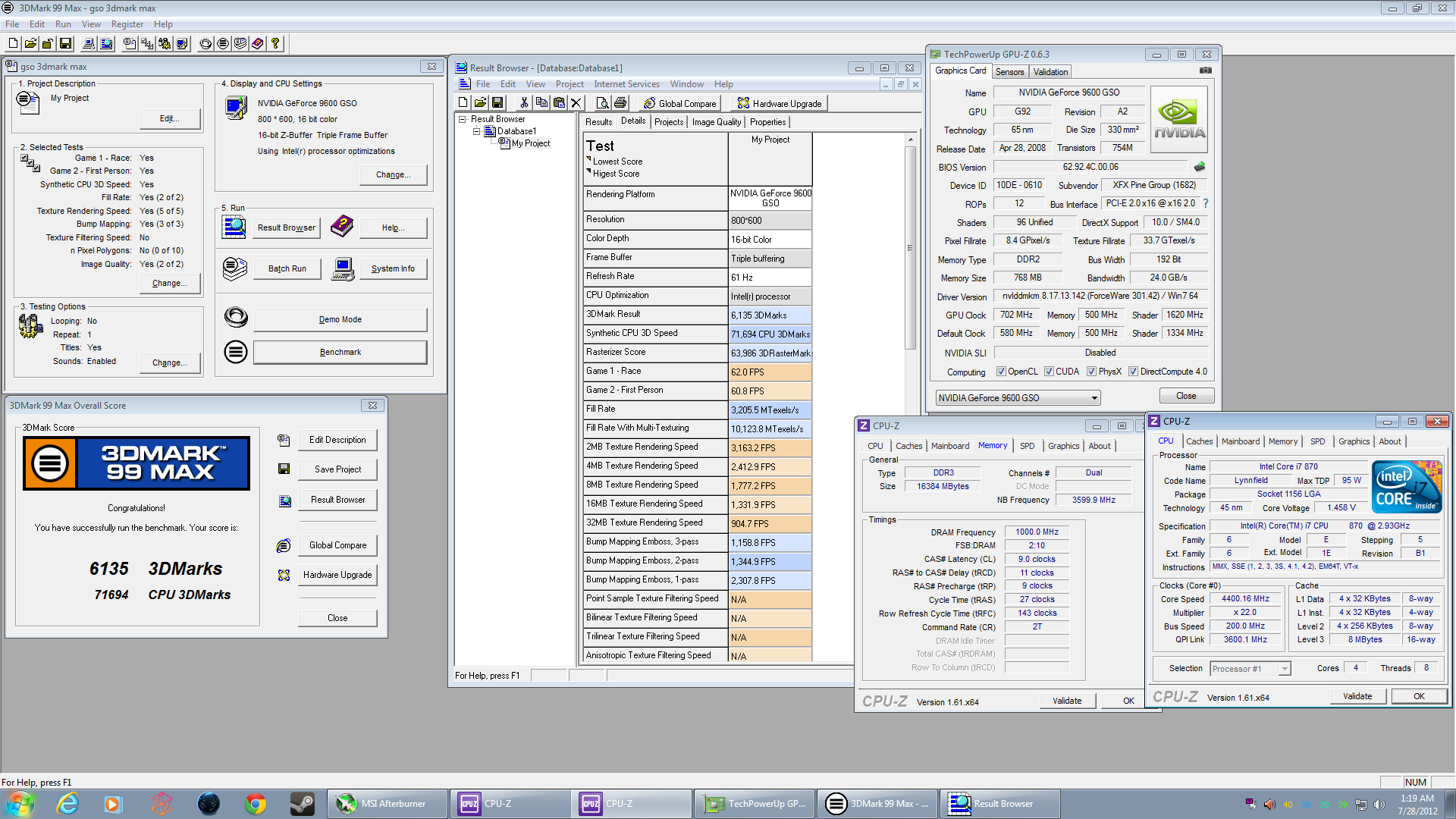The width and height of the screenshot is (1456, 819).
Task: Open the Graphics tab in processor CPU-Z window
Action: click(x=1354, y=441)
